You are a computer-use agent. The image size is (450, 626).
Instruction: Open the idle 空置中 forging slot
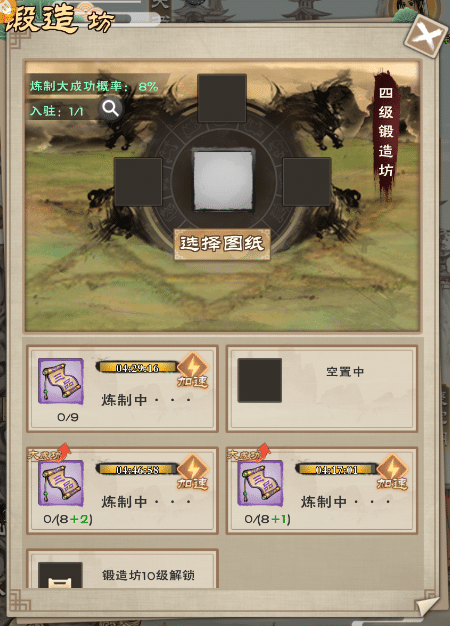pyautogui.click(x=322, y=388)
